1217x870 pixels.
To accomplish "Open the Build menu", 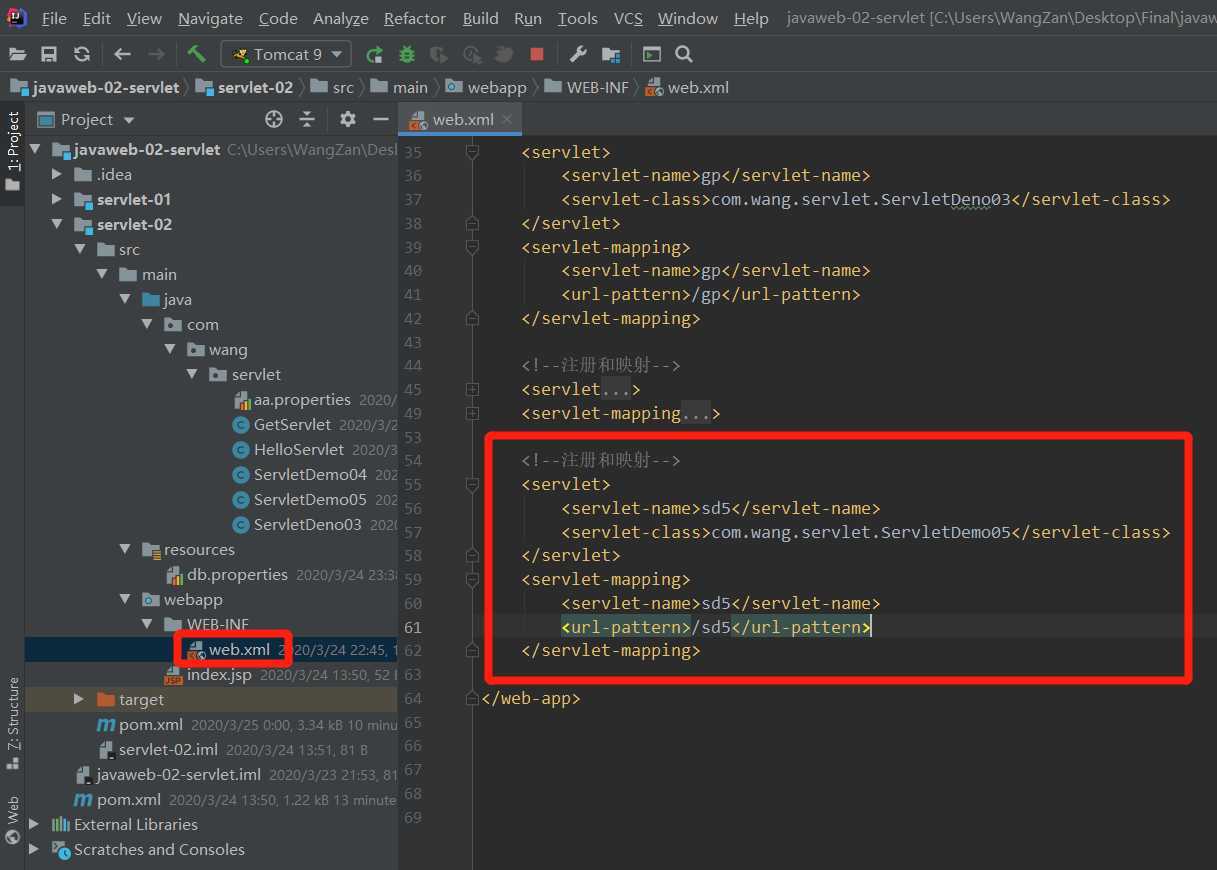I will [x=481, y=19].
